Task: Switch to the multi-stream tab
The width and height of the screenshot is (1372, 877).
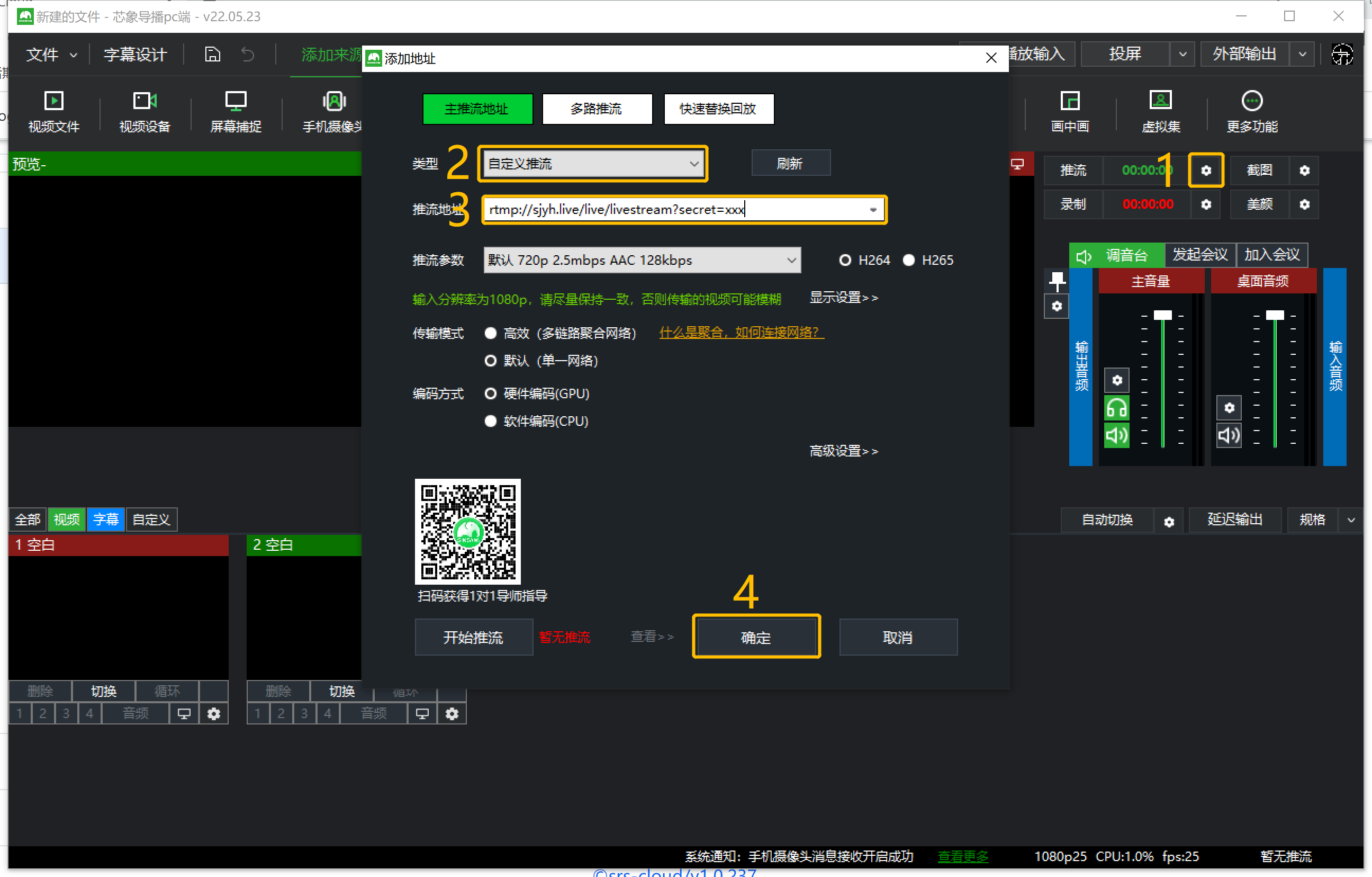Action: coord(597,109)
